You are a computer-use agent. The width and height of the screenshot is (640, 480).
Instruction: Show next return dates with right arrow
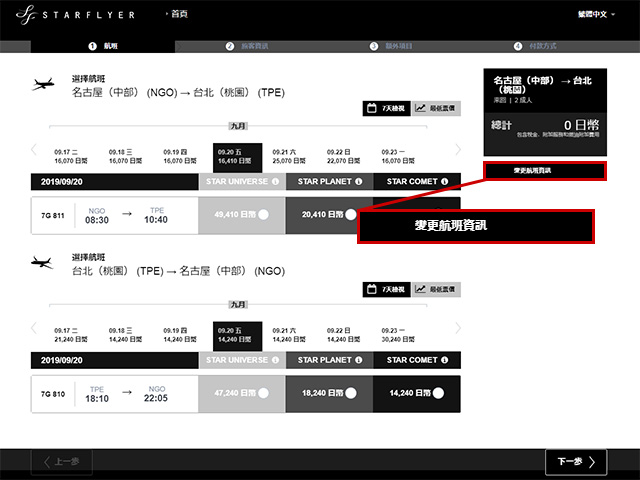pyautogui.click(x=458, y=329)
